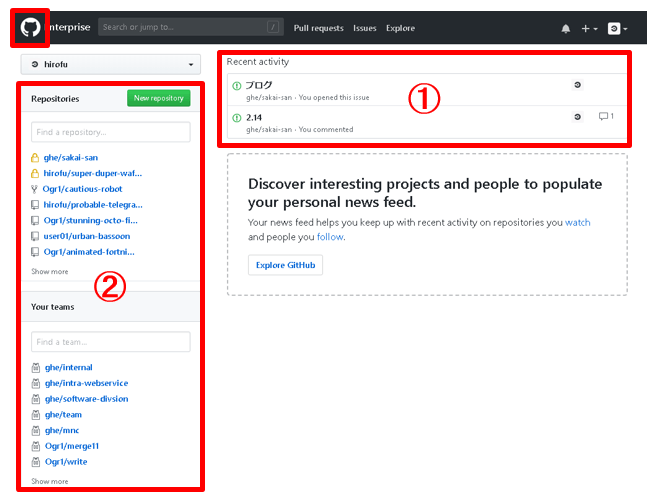Viewport: 659px width, 496px height.
Task: Open the ブログ issue in Recent activity
Action: (259, 85)
